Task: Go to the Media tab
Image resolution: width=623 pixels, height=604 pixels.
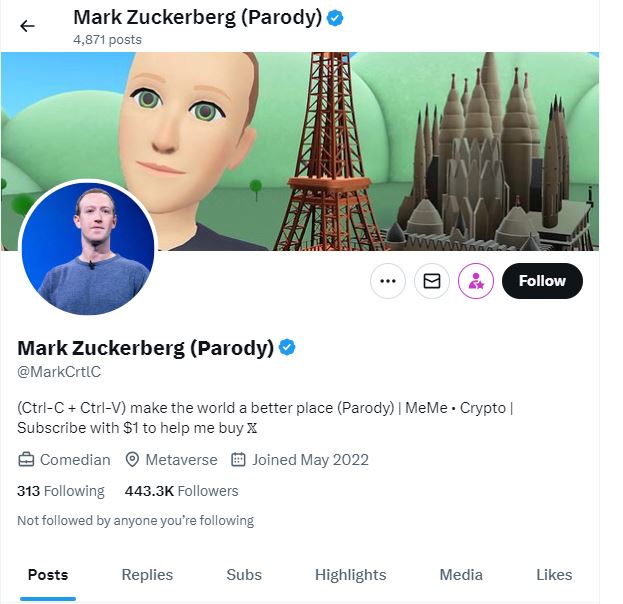Action: point(461,574)
